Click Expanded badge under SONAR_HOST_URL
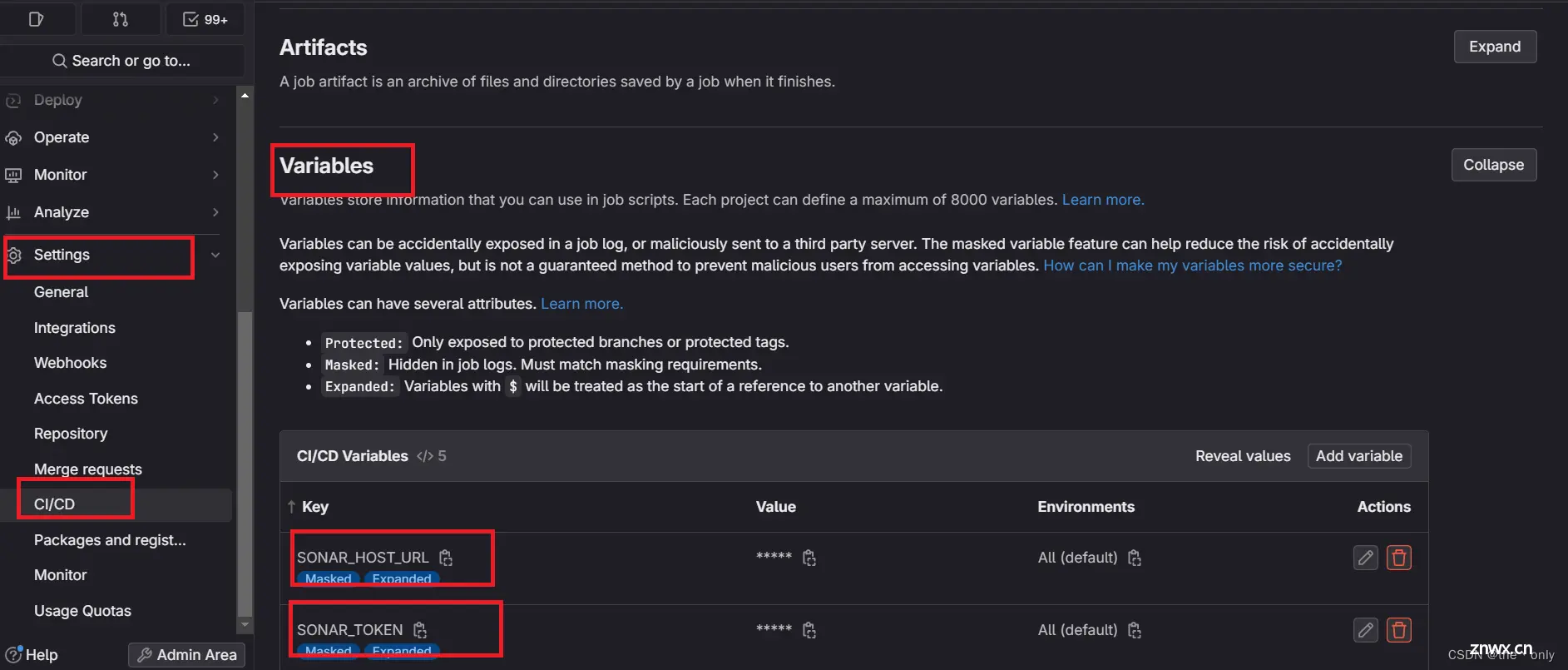 pyautogui.click(x=402, y=578)
